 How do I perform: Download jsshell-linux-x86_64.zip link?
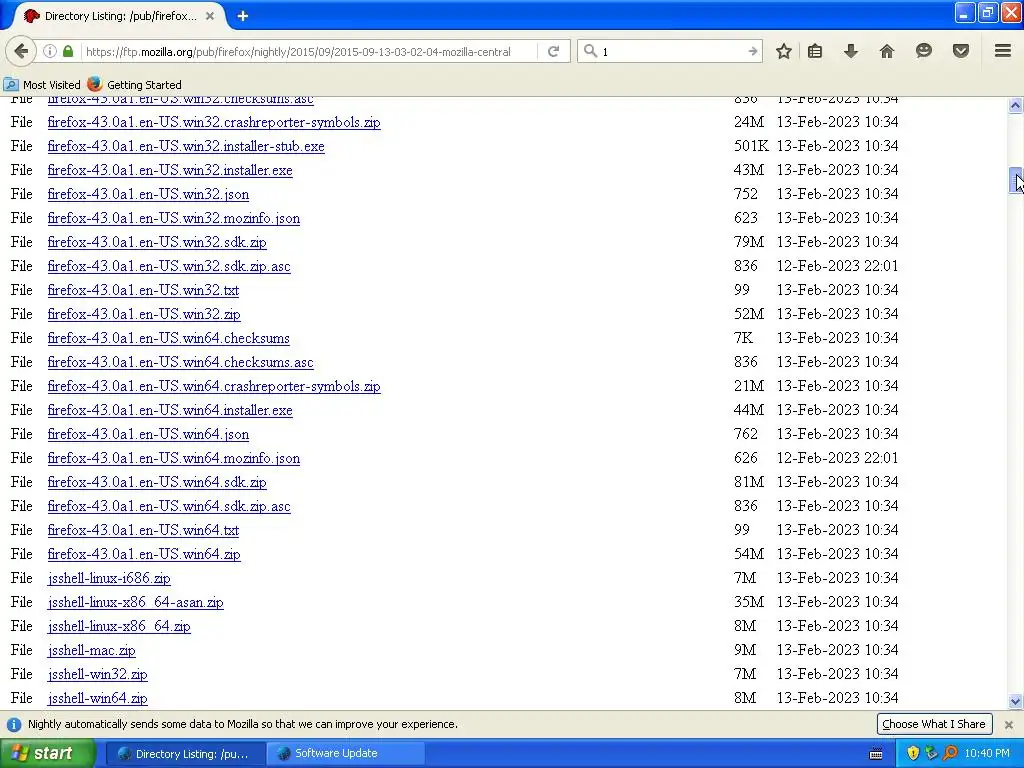tap(119, 626)
